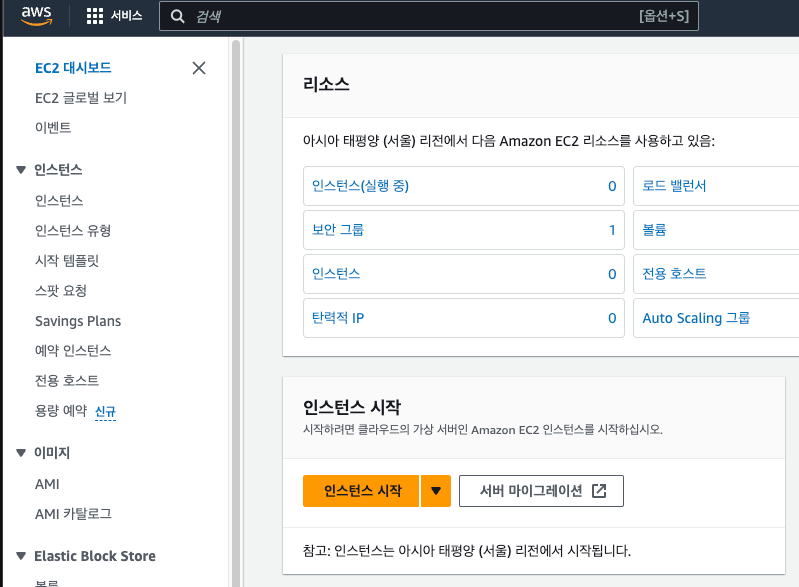Click the orange 인스턴스 시작 button
This screenshot has width=799, height=587.
click(361, 491)
